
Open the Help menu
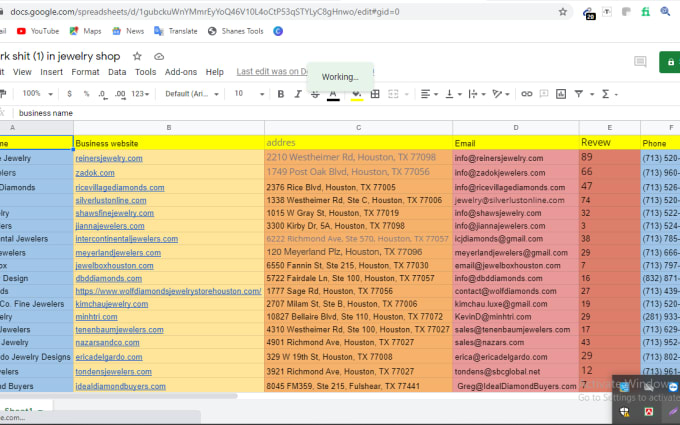[215, 72]
